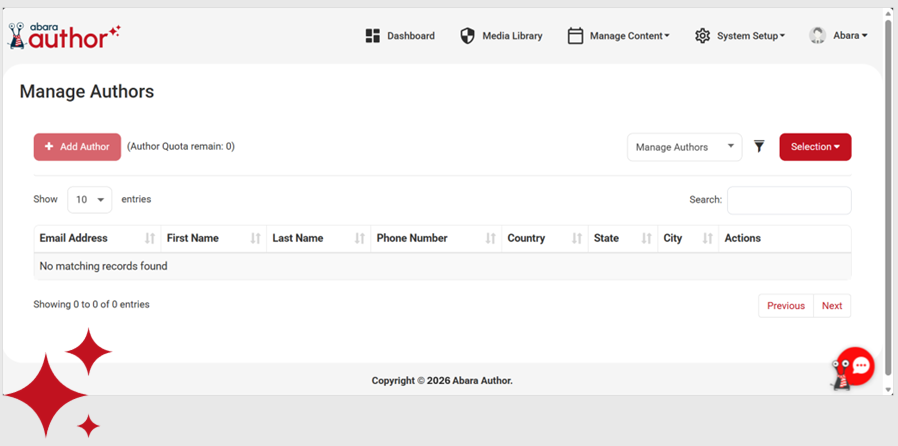Click the filter funnel icon
This screenshot has height=446, width=898.
click(x=759, y=147)
